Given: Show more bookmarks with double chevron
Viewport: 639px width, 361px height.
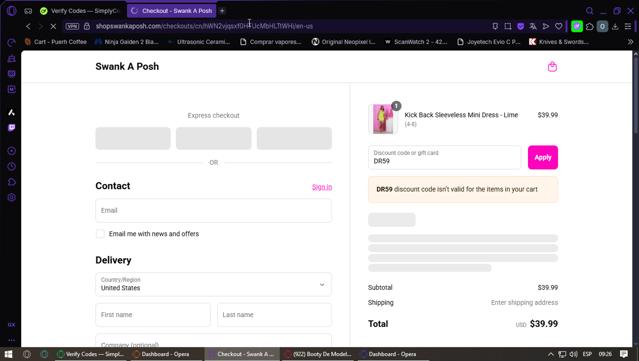Looking at the screenshot, I should pos(630,42).
